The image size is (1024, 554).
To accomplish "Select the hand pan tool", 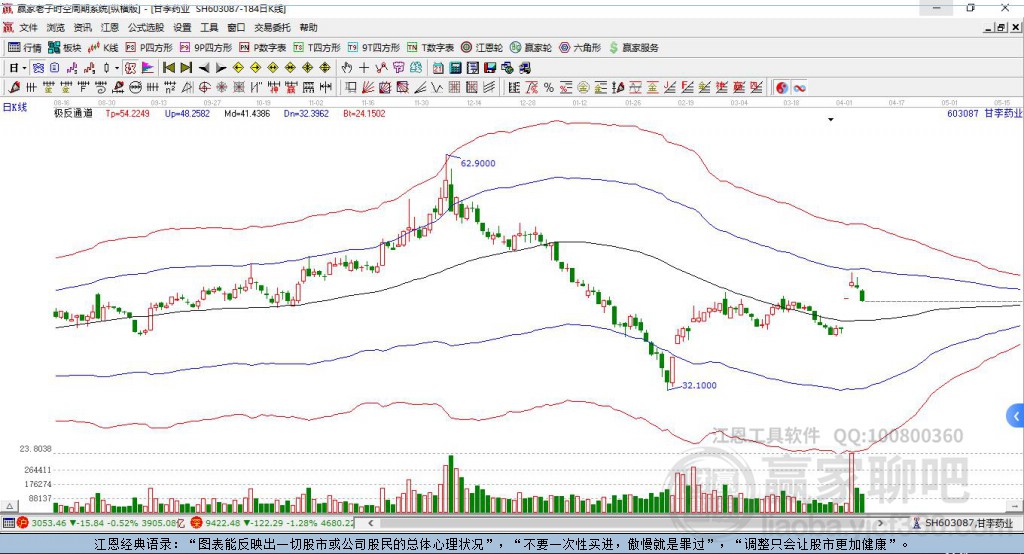I will pos(347,67).
